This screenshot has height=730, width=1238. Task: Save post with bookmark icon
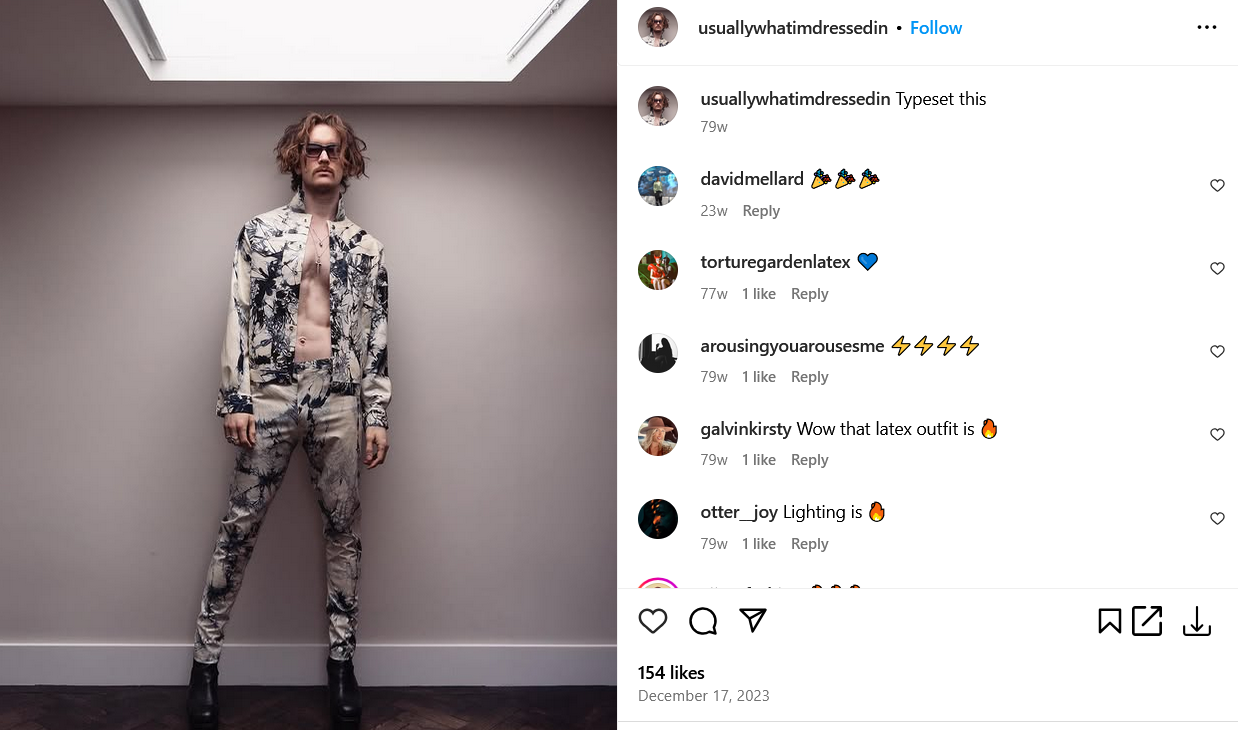tap(1109, 621)
